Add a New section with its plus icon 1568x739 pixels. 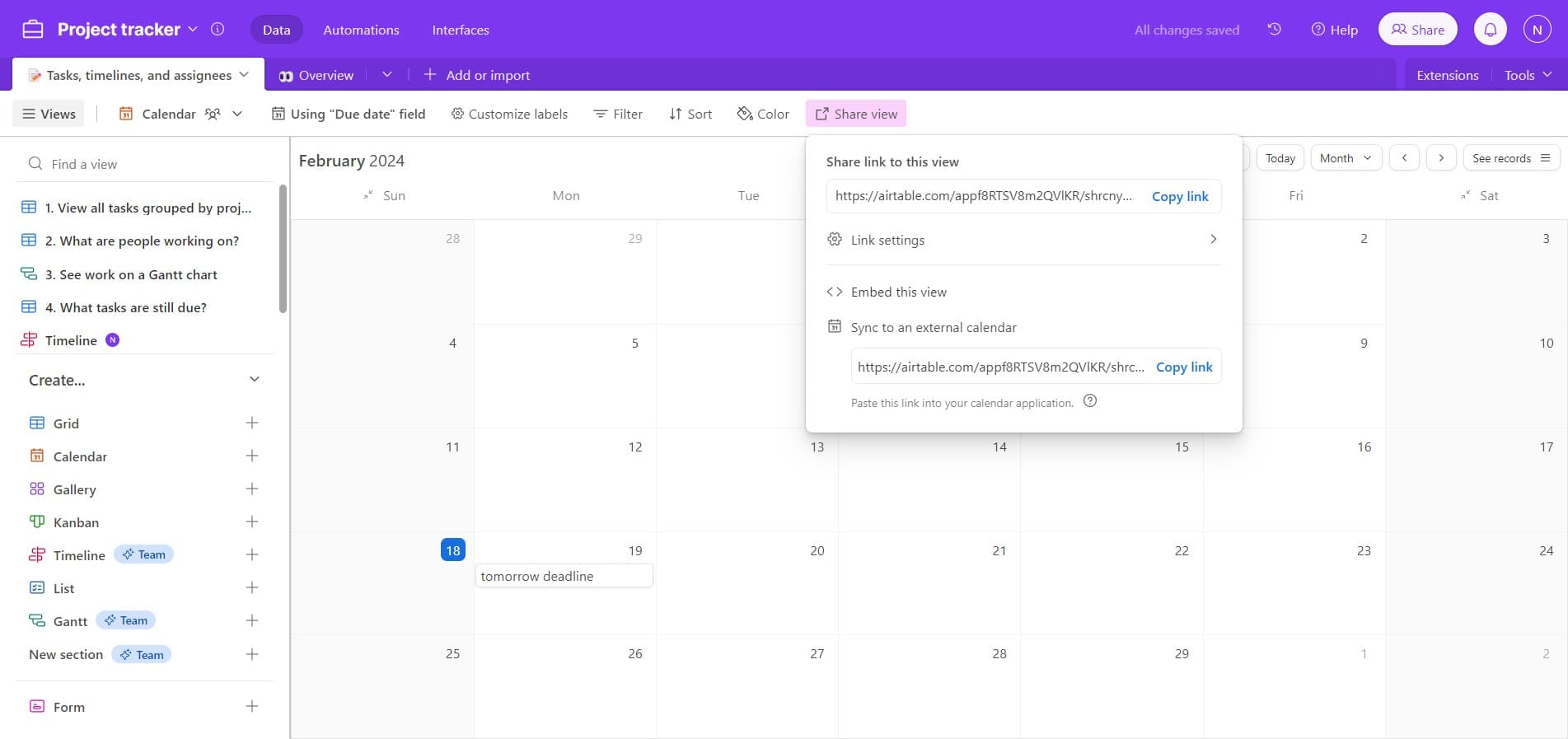tap(252, 654)
